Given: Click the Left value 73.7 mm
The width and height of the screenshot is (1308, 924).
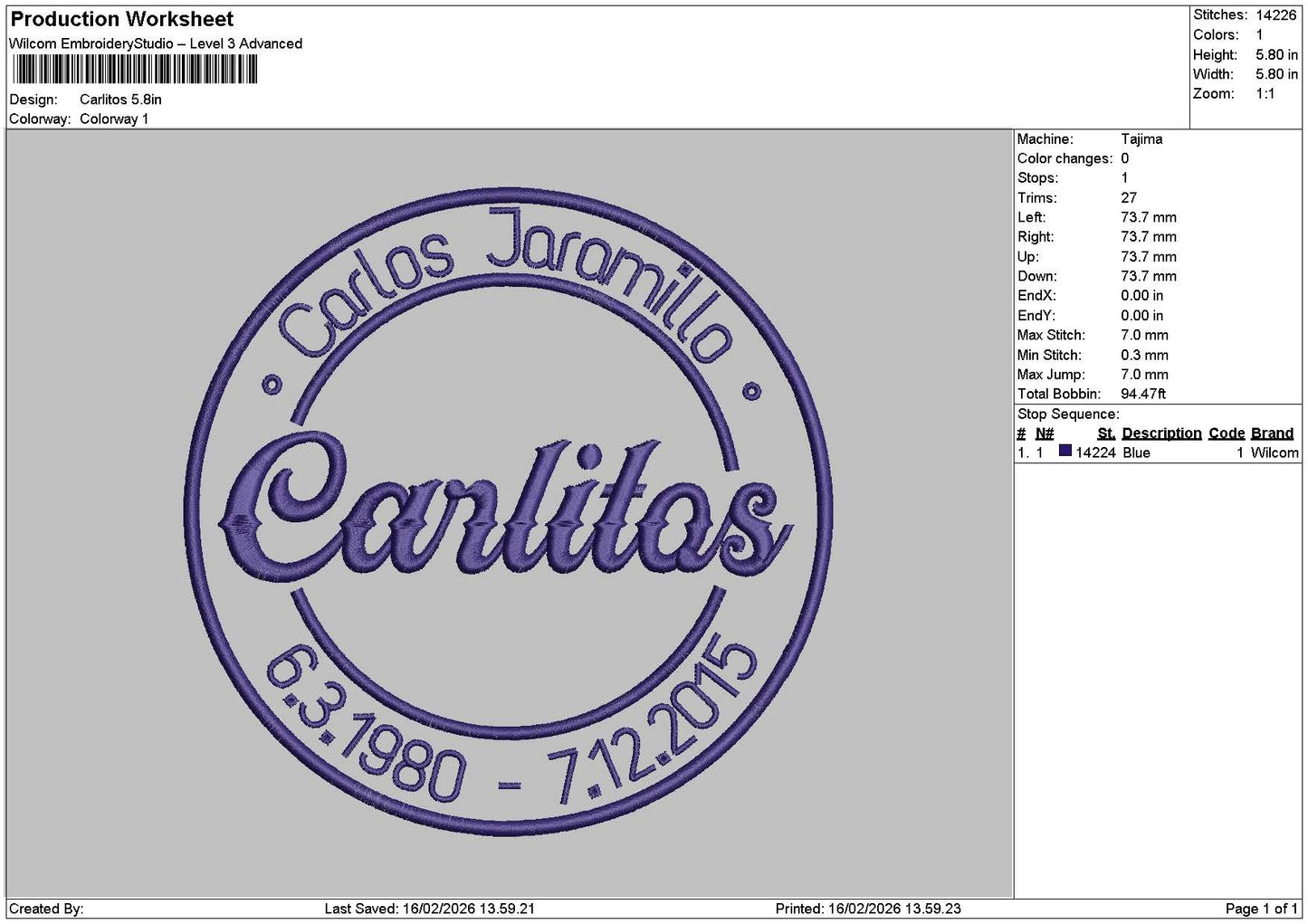Looking at the screenshot, I should (1149, 217).
